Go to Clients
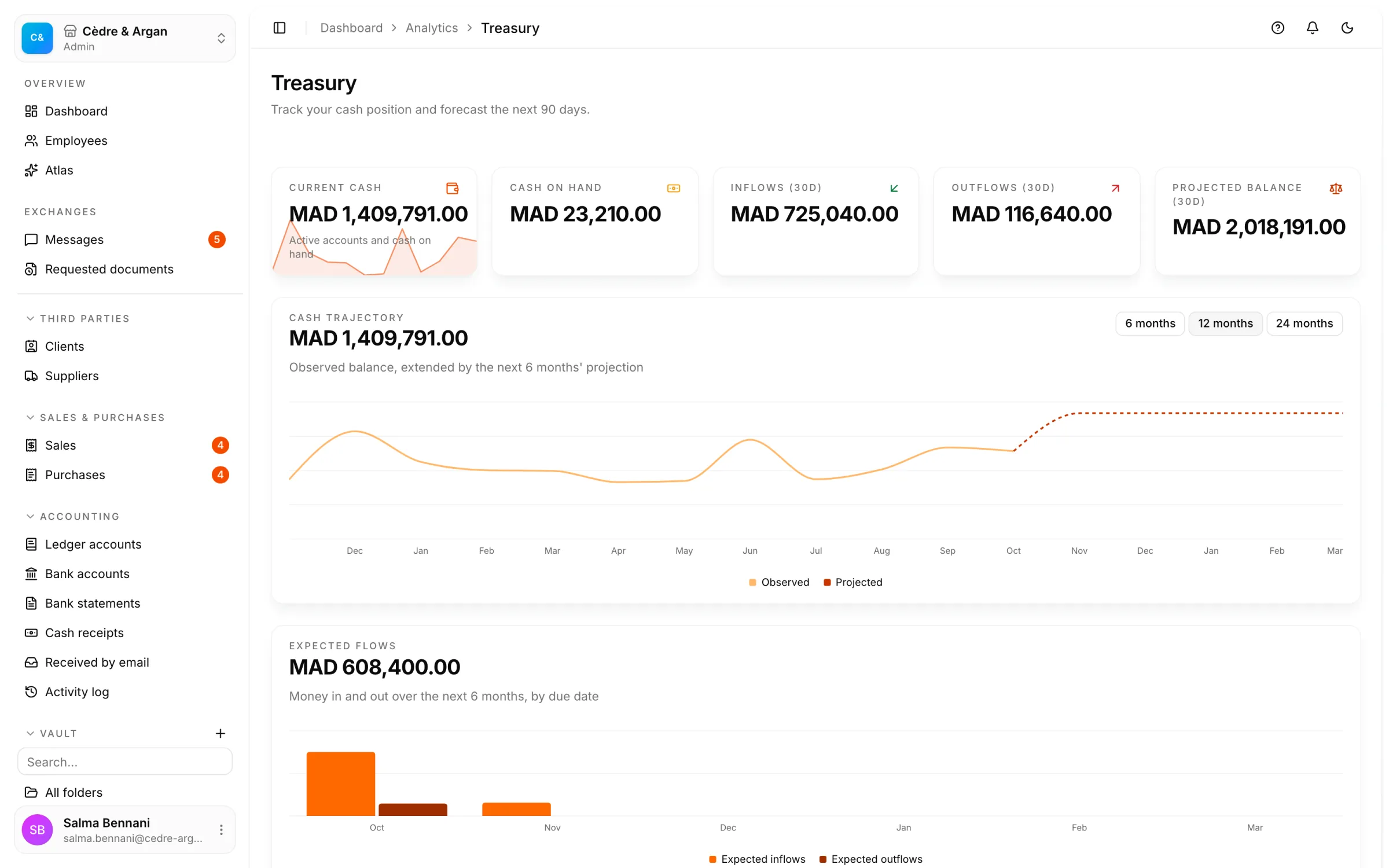 (125, 346)
